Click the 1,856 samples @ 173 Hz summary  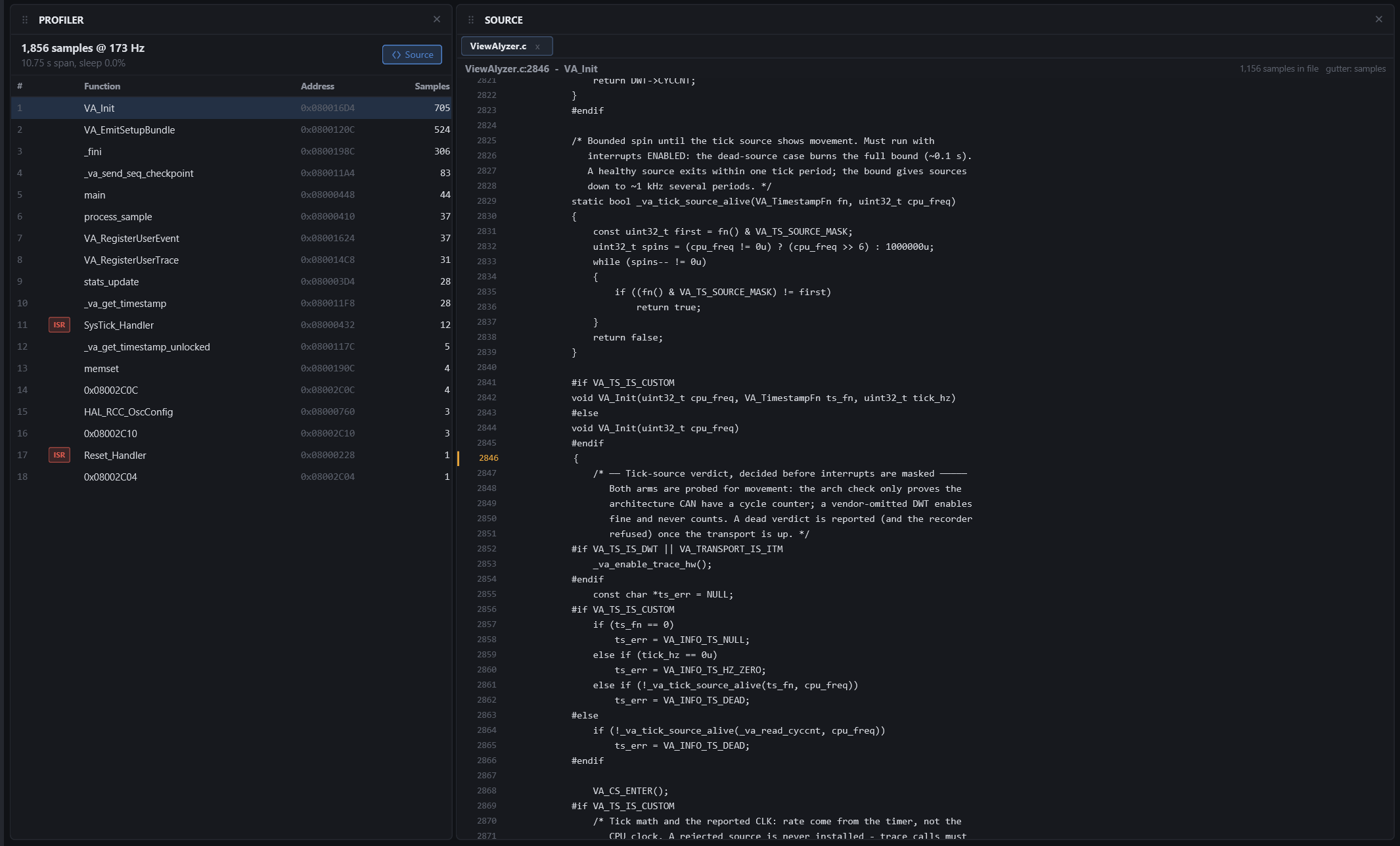[83, 48]
